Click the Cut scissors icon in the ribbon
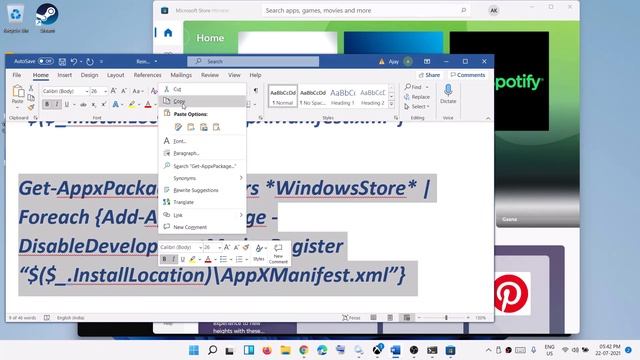Screen dimensions: 640x360 tap(31, 88)
